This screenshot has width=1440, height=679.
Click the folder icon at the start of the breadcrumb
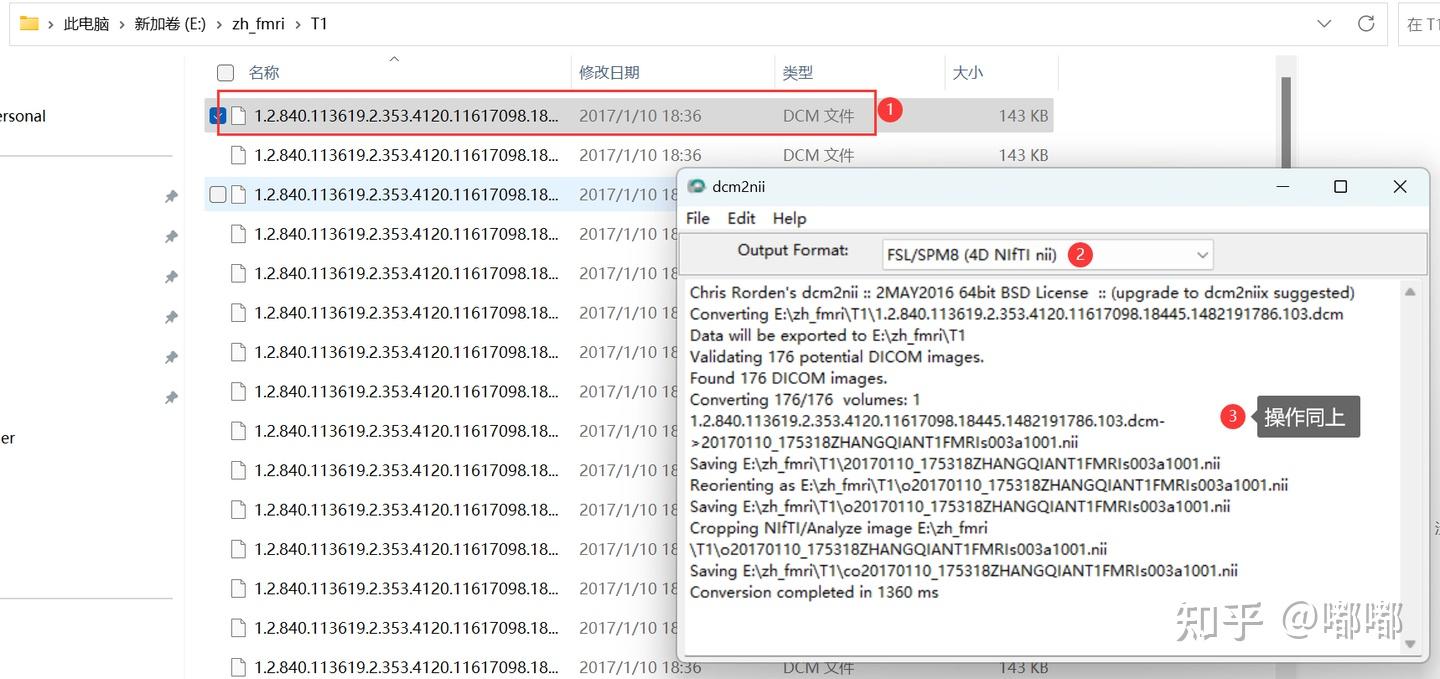pos(29,23)
